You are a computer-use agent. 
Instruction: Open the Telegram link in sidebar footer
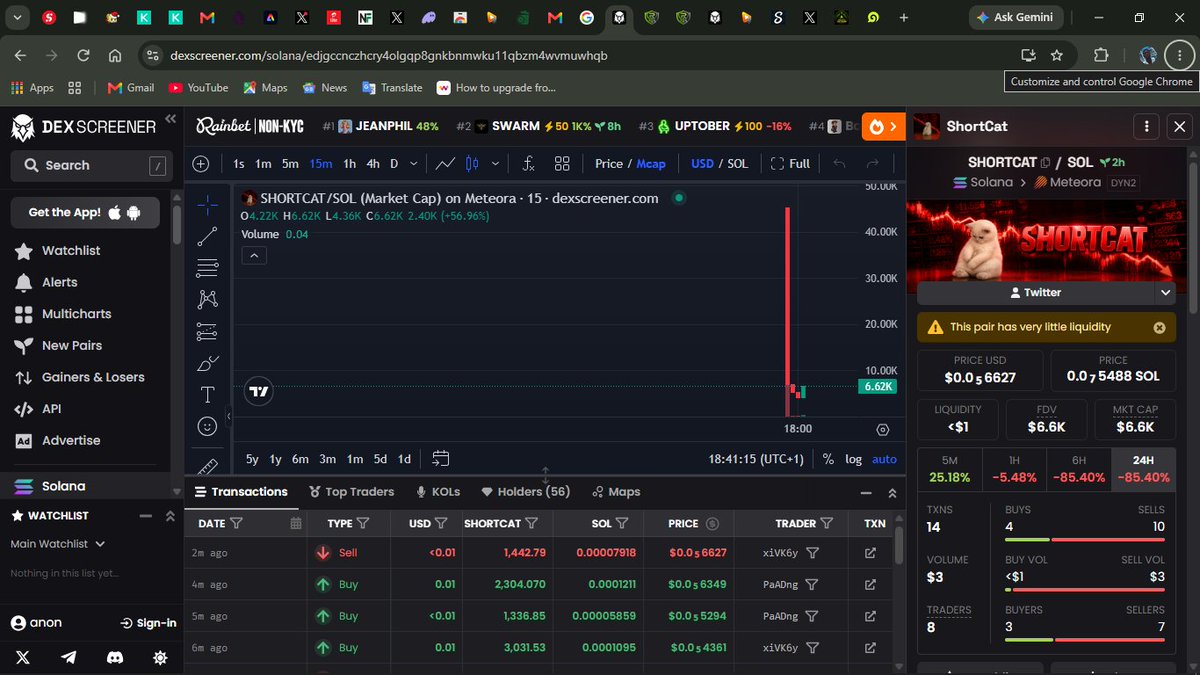click(x=69, y=657)
